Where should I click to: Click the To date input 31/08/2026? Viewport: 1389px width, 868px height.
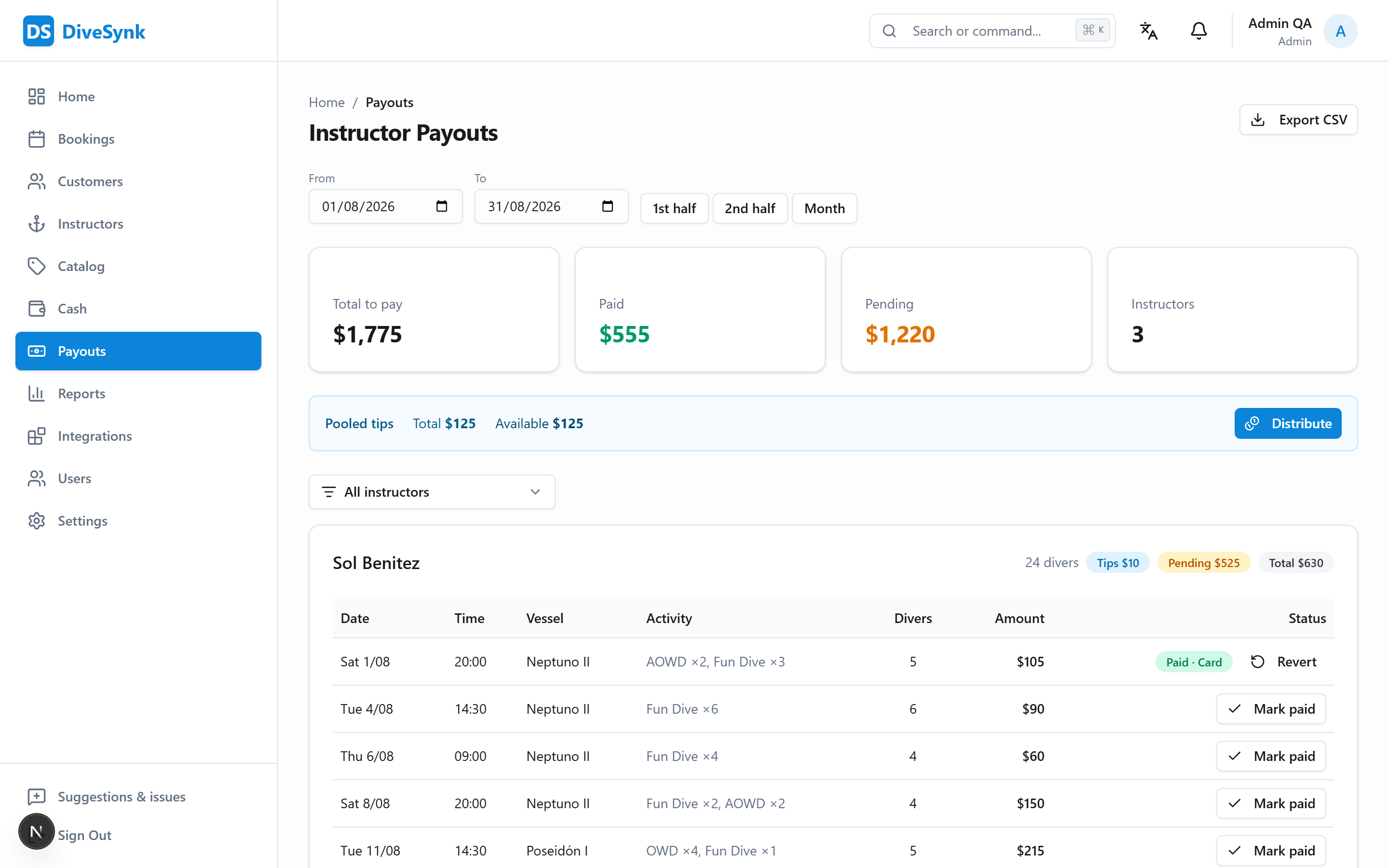pos(551,206)
